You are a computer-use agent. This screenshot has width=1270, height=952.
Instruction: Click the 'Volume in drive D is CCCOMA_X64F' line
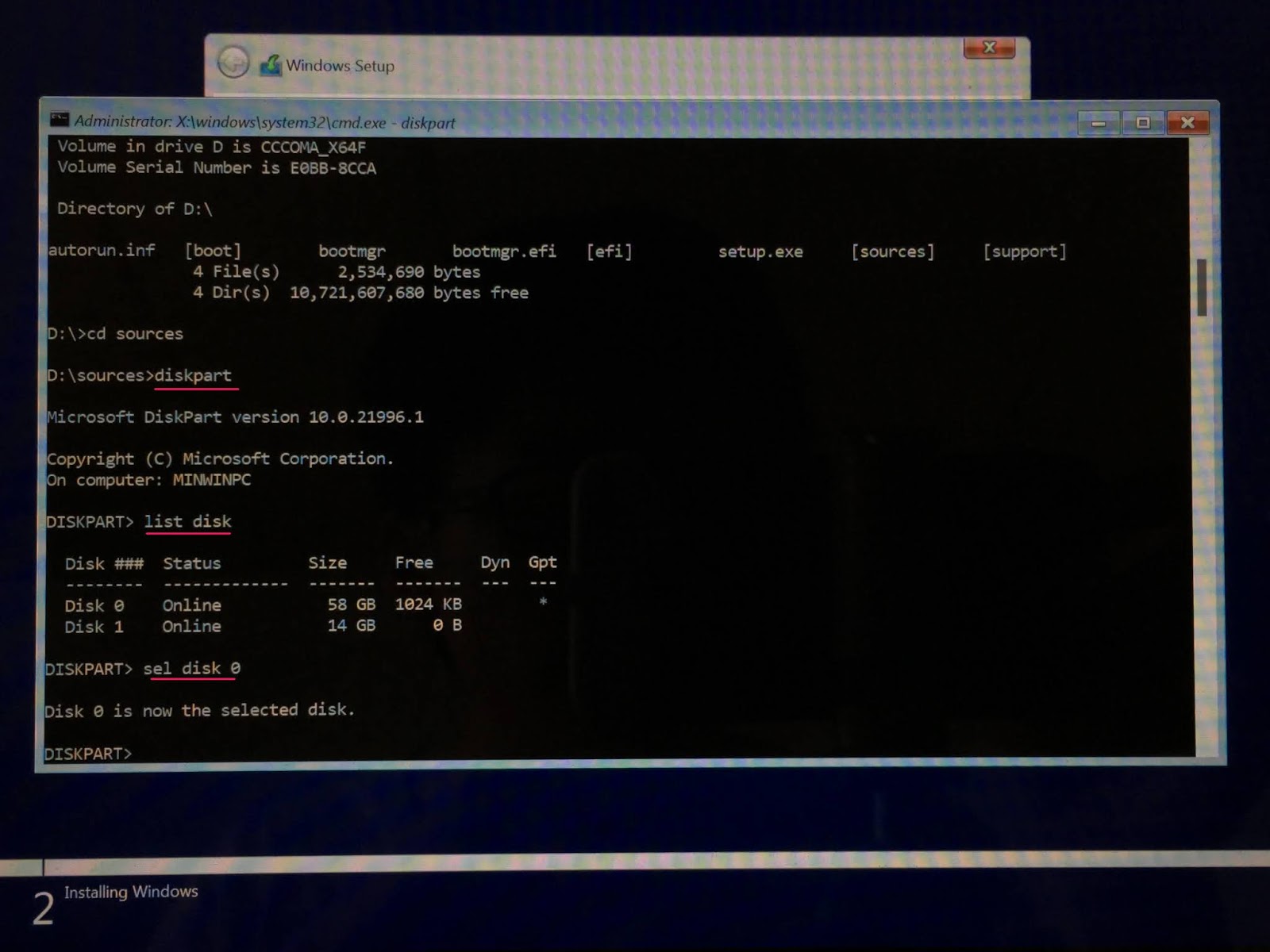tap(211, 147)
